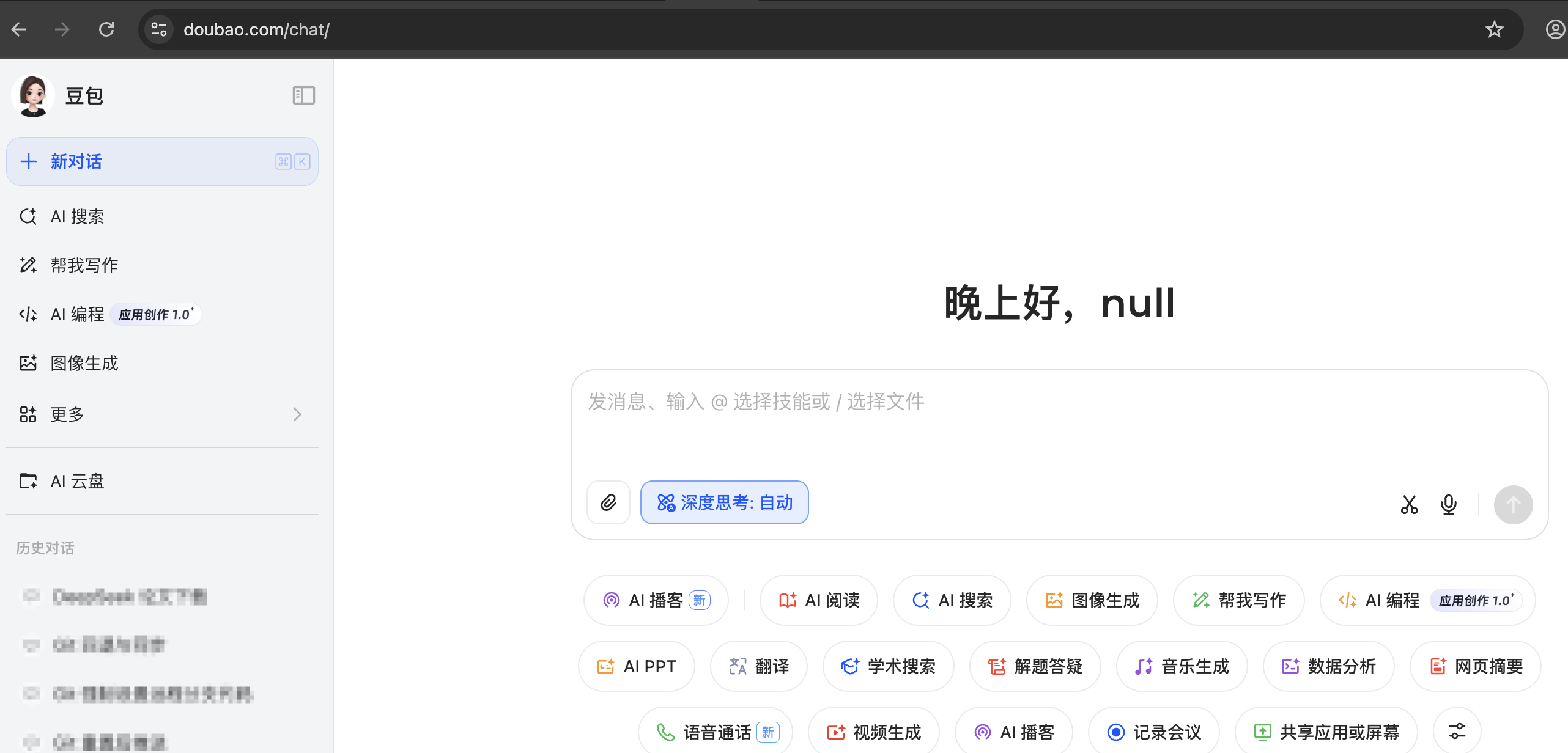Select the 翻译 skill chip
Viewport: 1568px width, 753px height.
point(759,666)
